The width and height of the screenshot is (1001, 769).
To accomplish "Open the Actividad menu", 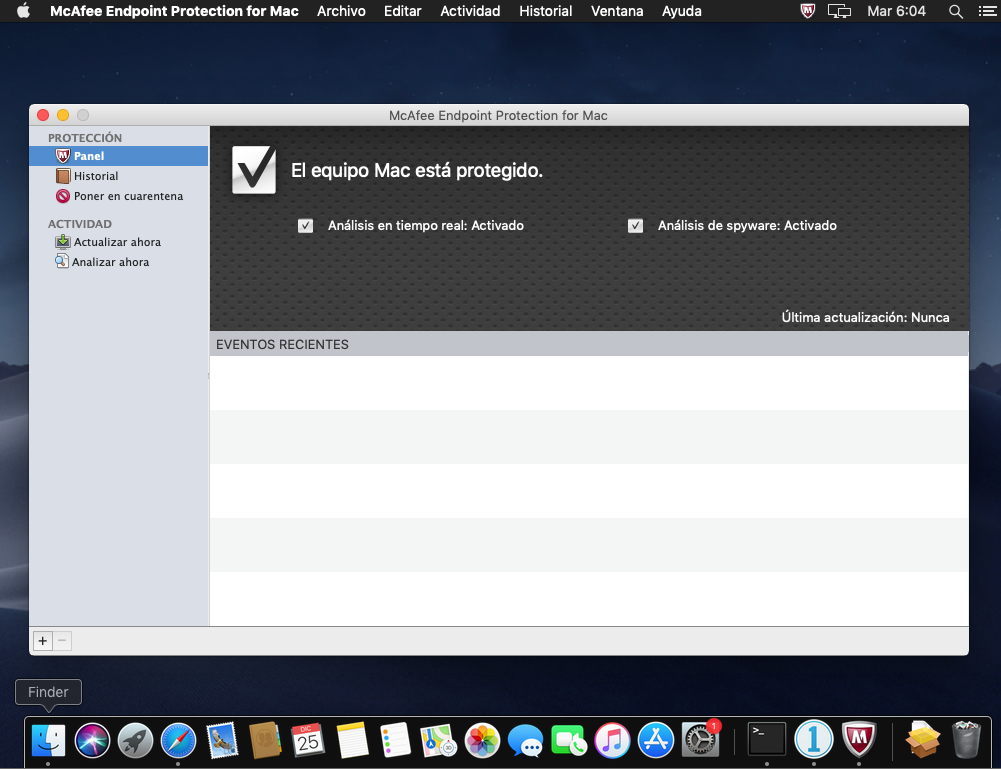I will click(470, 11).
